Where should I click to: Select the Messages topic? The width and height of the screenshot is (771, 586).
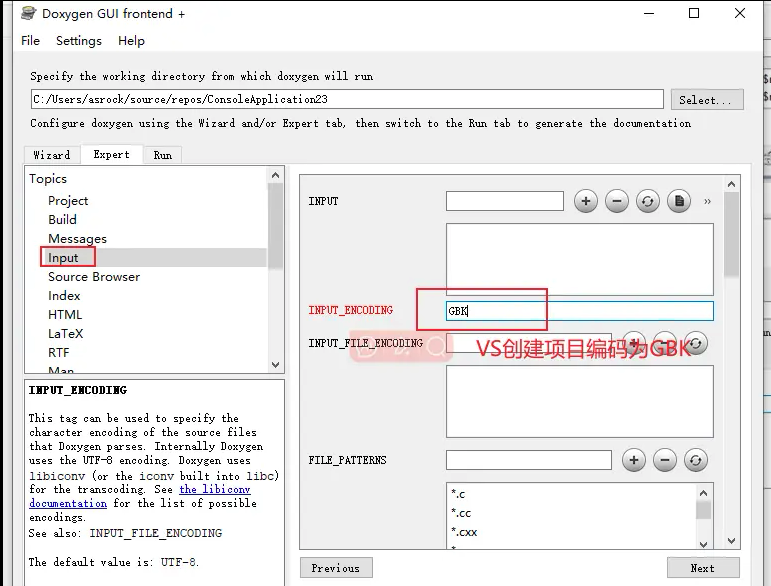pyautogui.click(x=77, y=238)
